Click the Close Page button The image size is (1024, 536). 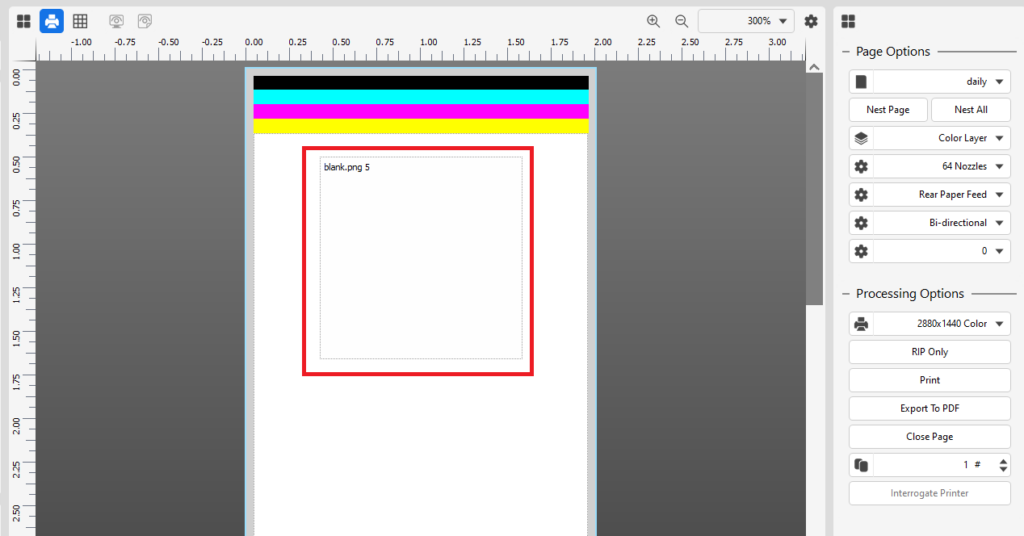929,437
